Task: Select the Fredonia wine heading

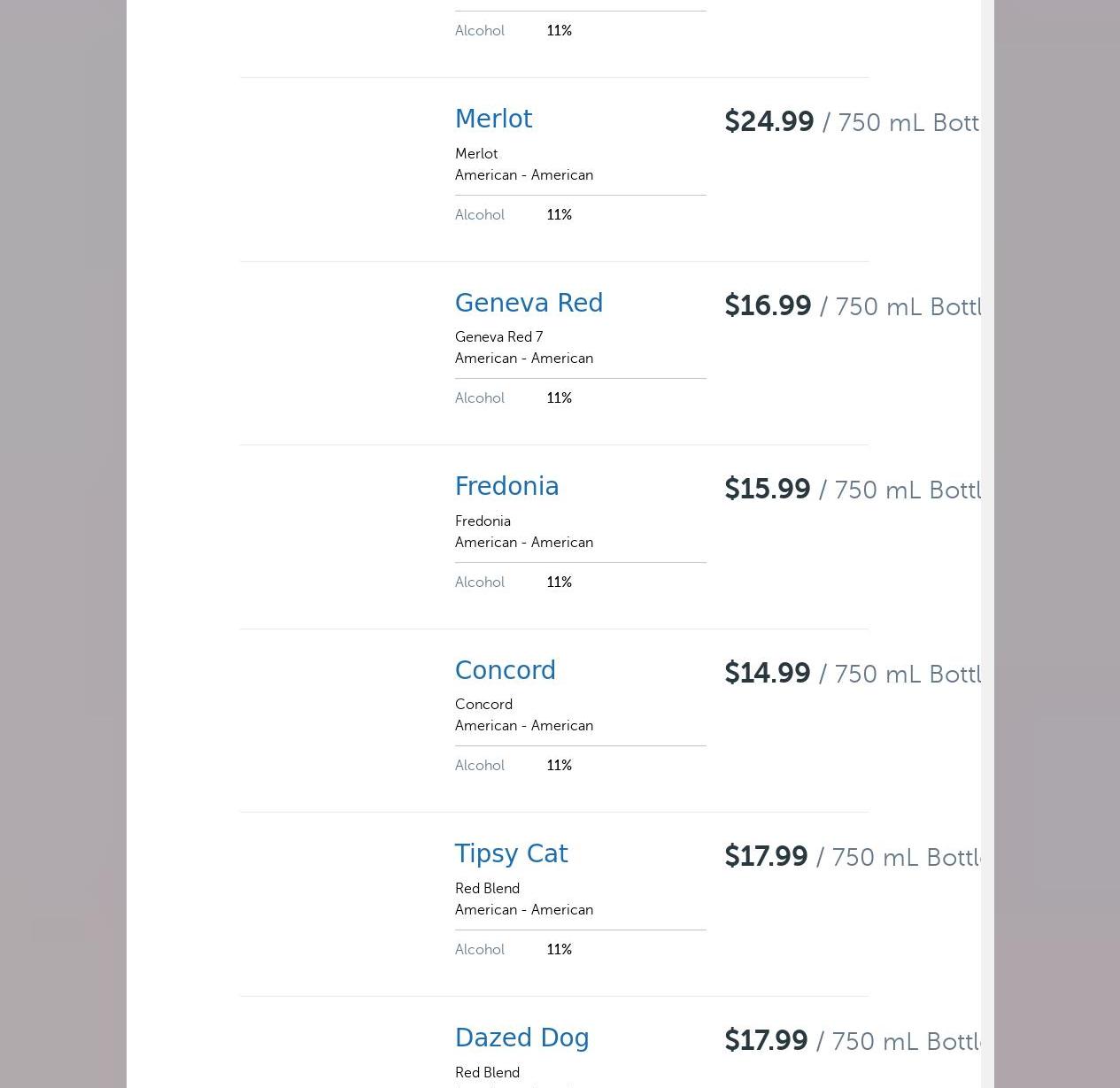Action: (506, 487)
